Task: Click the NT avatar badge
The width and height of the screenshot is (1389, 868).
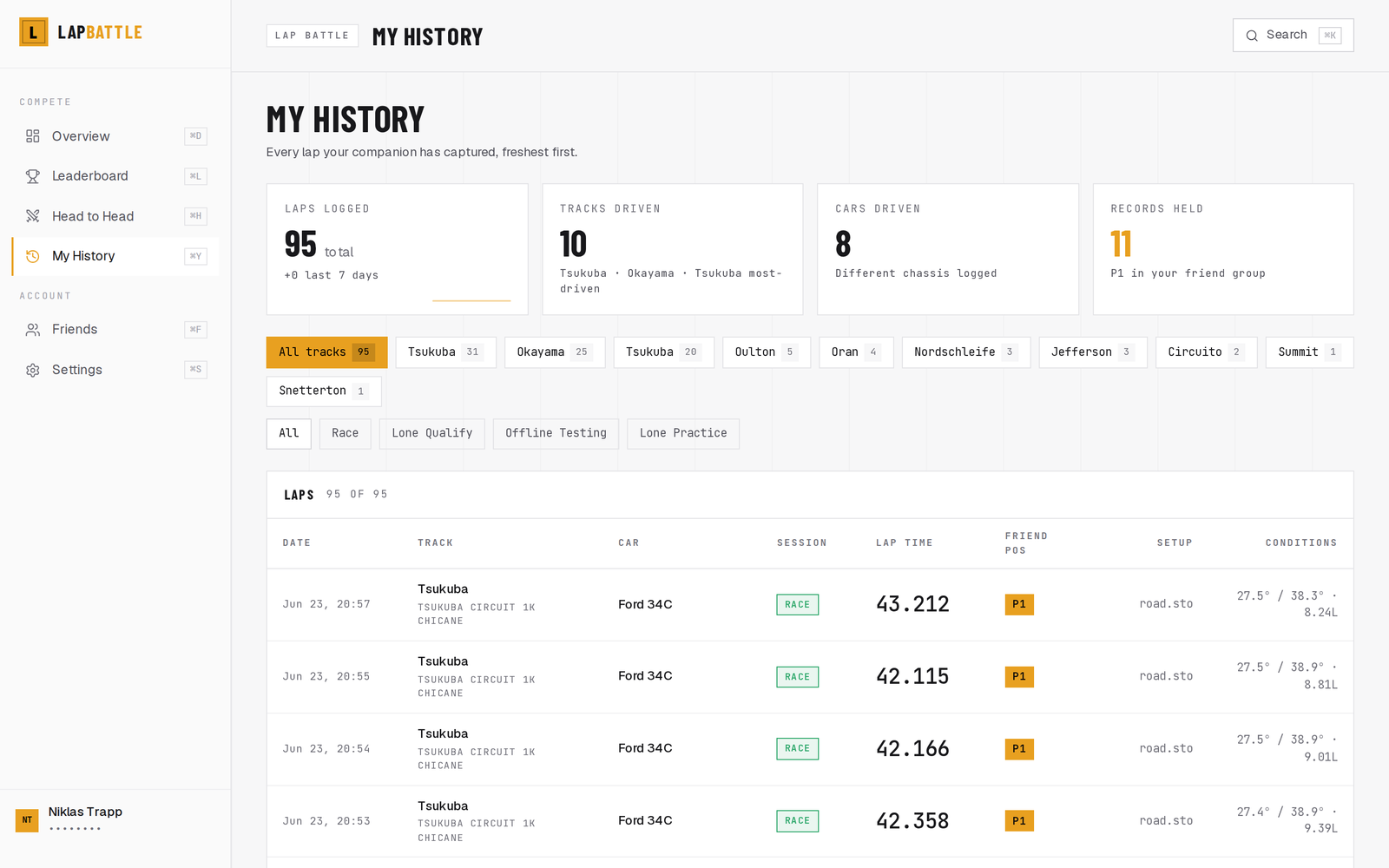Action: coord(27,820)
